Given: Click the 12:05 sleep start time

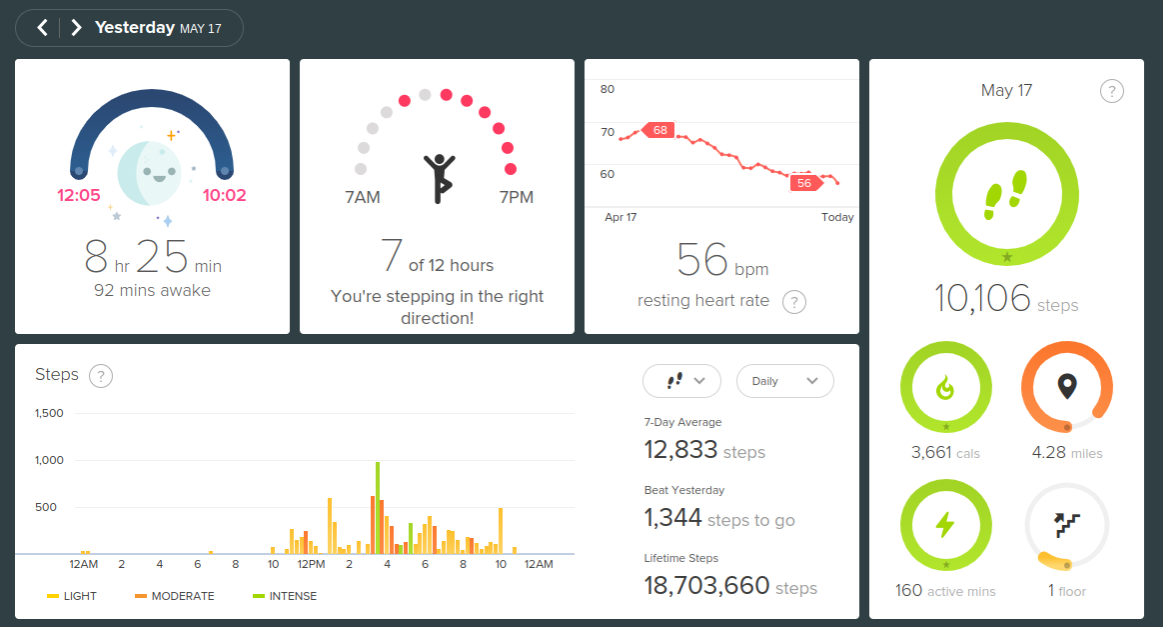Looking at the screenshot, I should [79, 195].
